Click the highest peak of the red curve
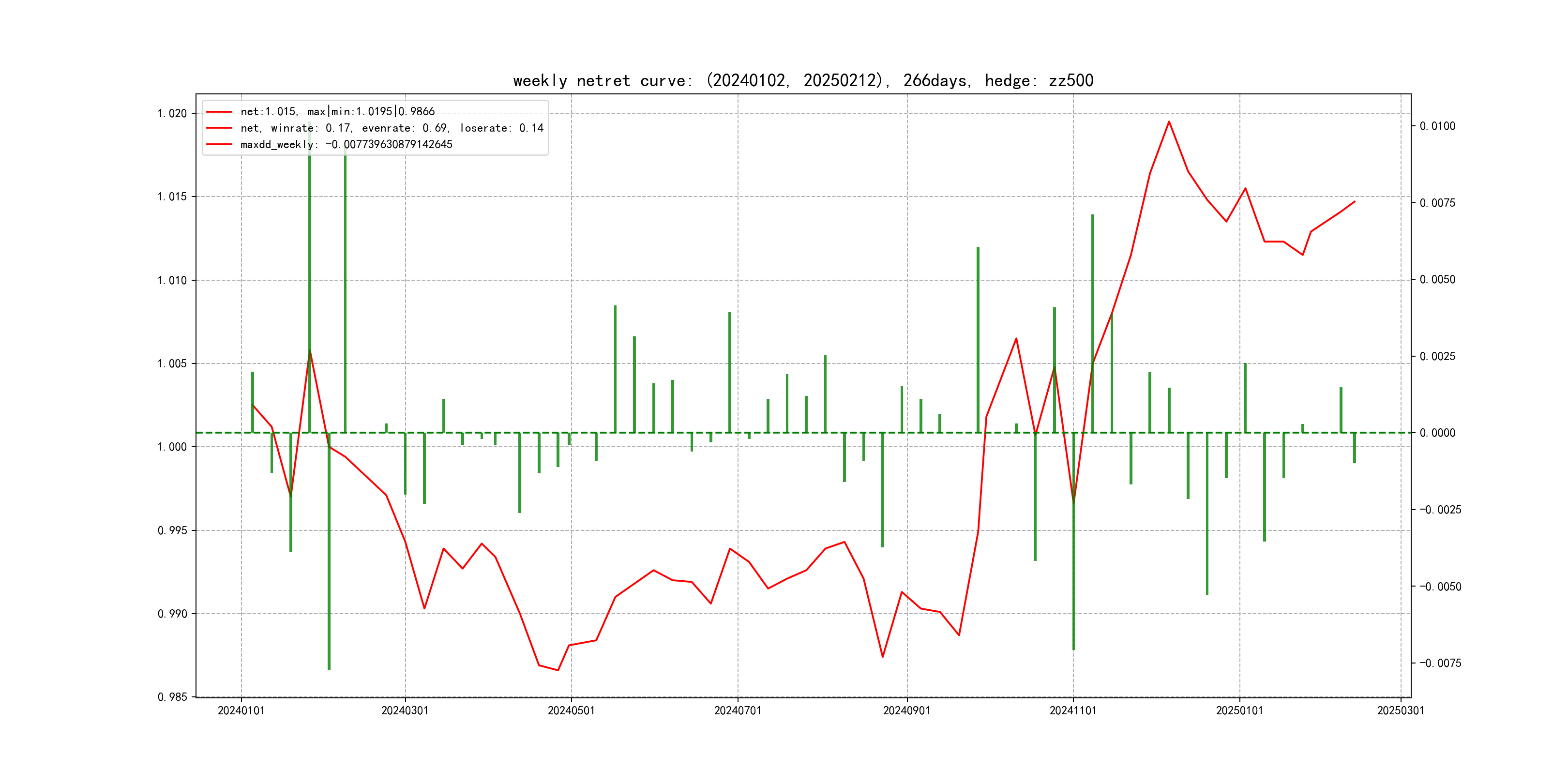 [1169, 122]
